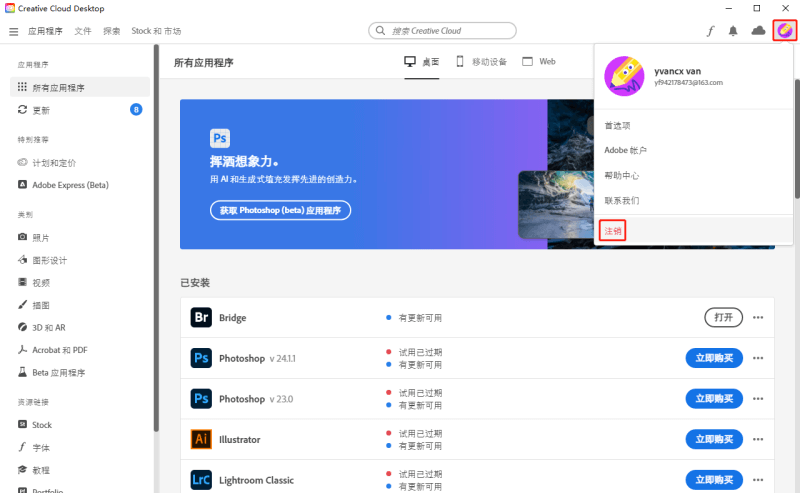Open the notifications bell icon

[x=733, y=31]
